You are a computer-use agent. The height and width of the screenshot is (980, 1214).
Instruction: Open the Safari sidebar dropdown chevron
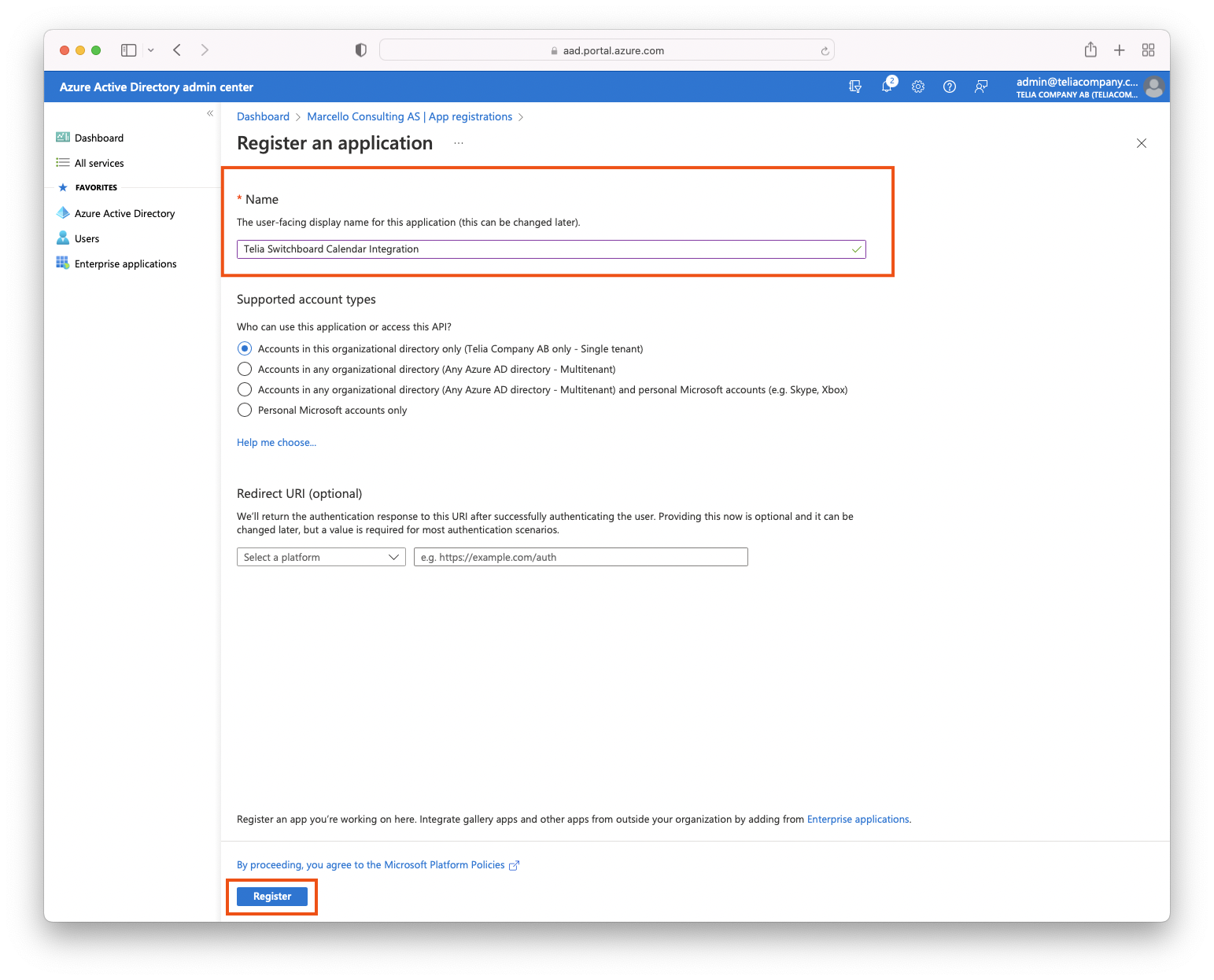pos(151,50)
